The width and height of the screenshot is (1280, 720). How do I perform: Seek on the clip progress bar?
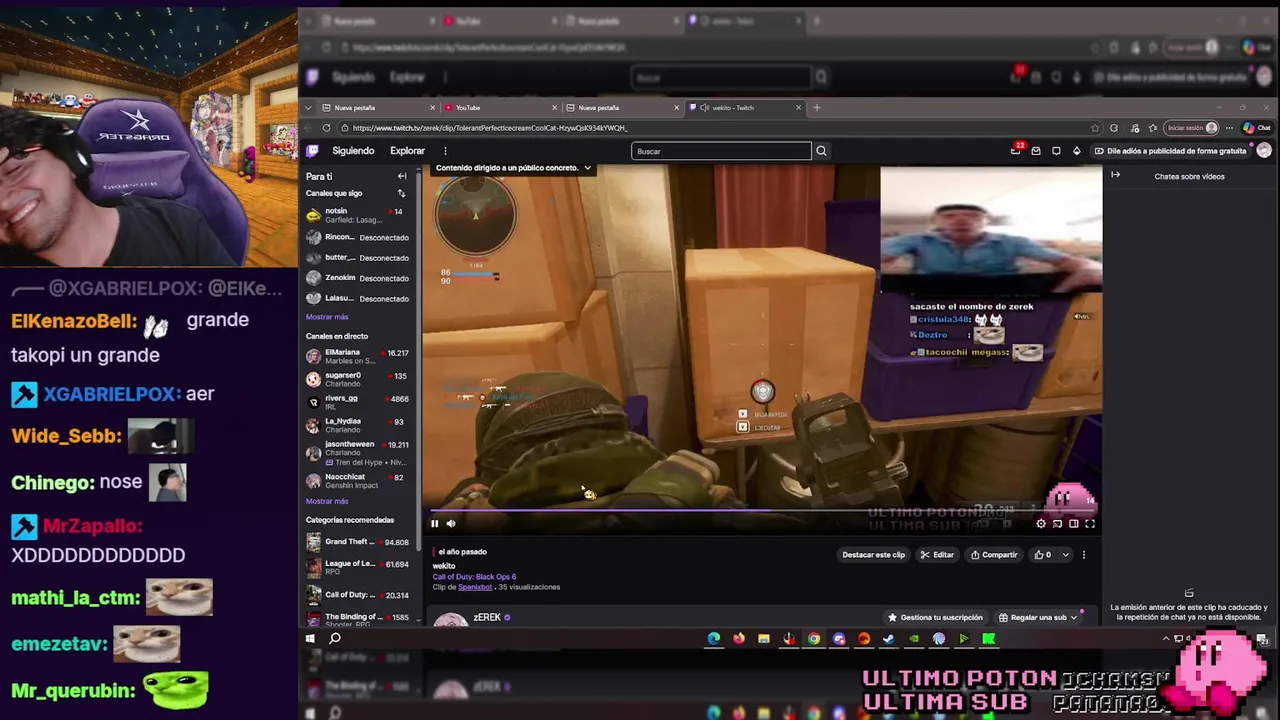click(762, 510)
